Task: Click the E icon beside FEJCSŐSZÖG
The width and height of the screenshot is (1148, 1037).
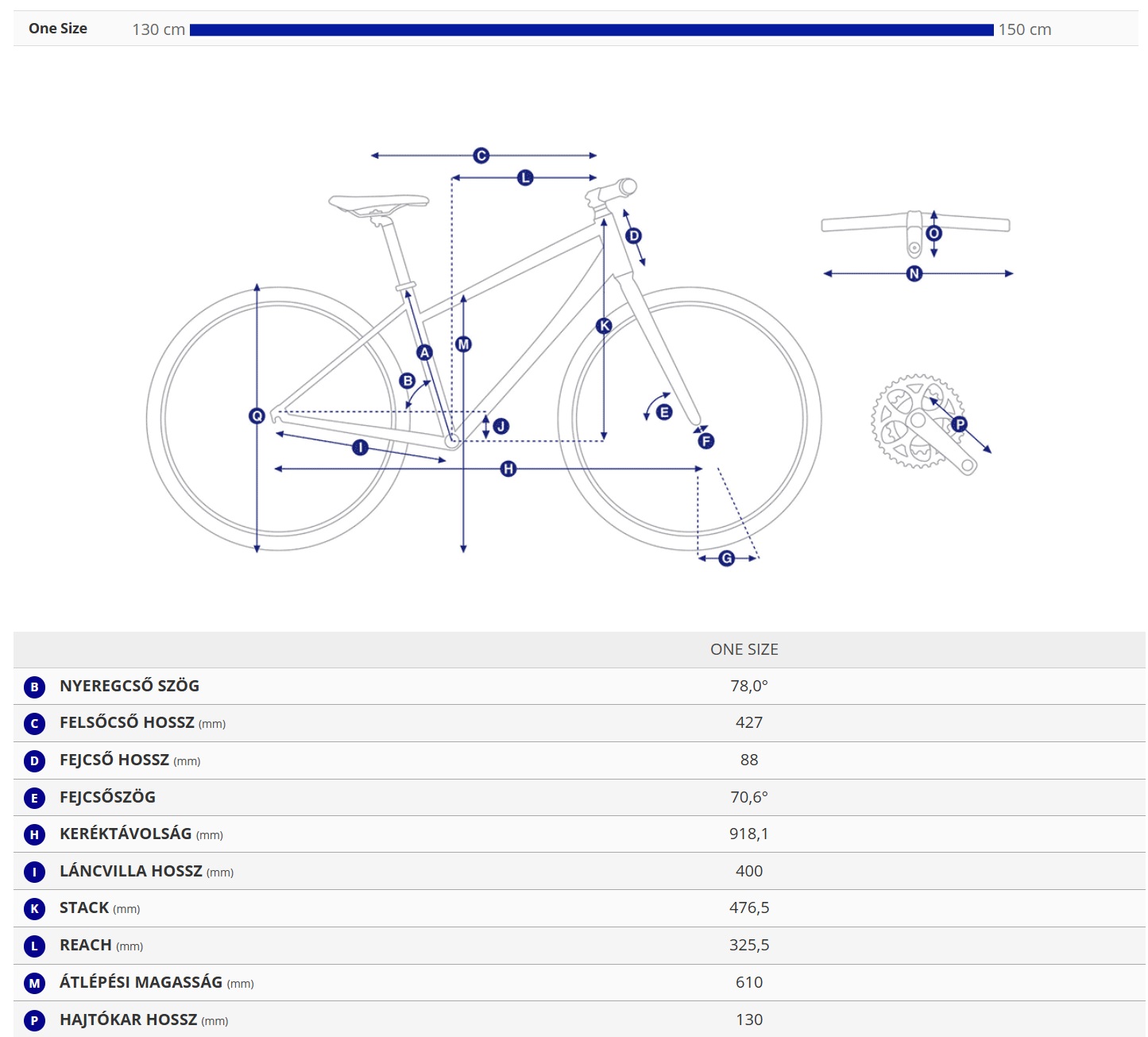Action: (x=34, y=798)
